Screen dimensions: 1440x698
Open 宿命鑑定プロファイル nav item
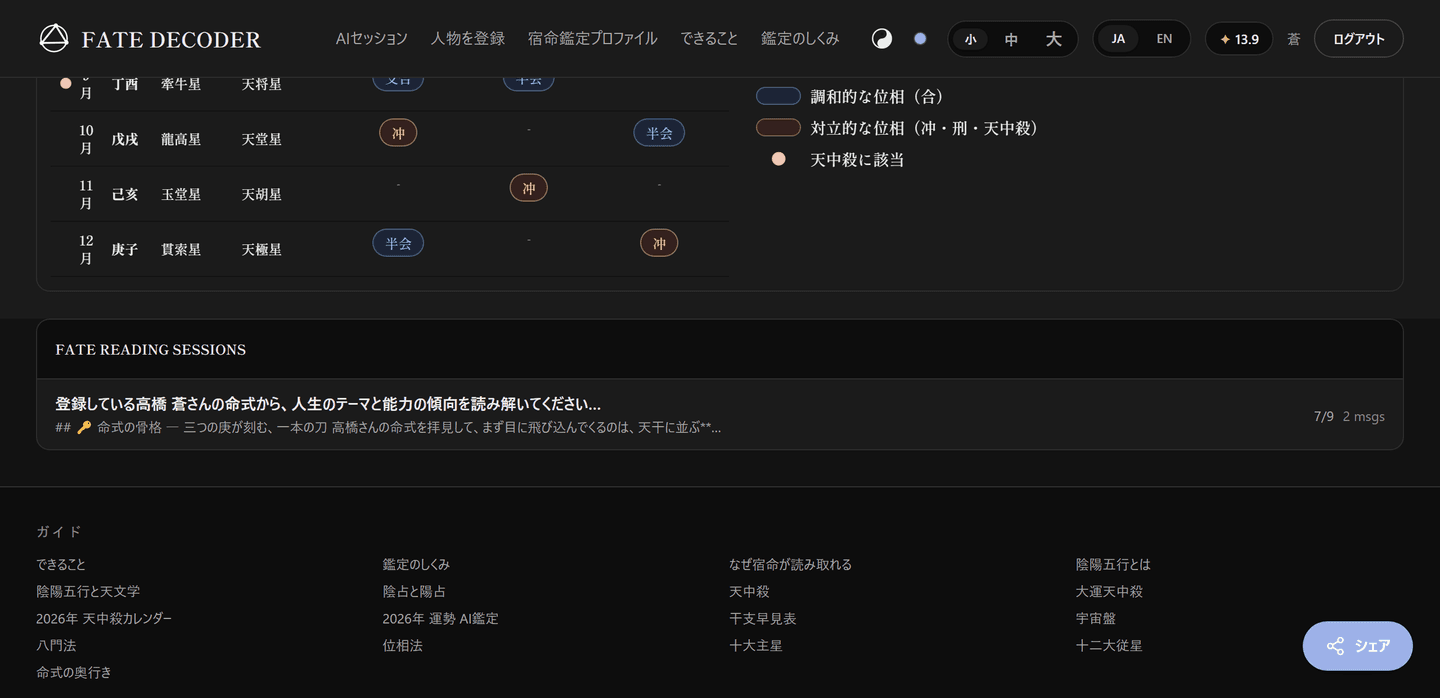click(x=593, y=39)
